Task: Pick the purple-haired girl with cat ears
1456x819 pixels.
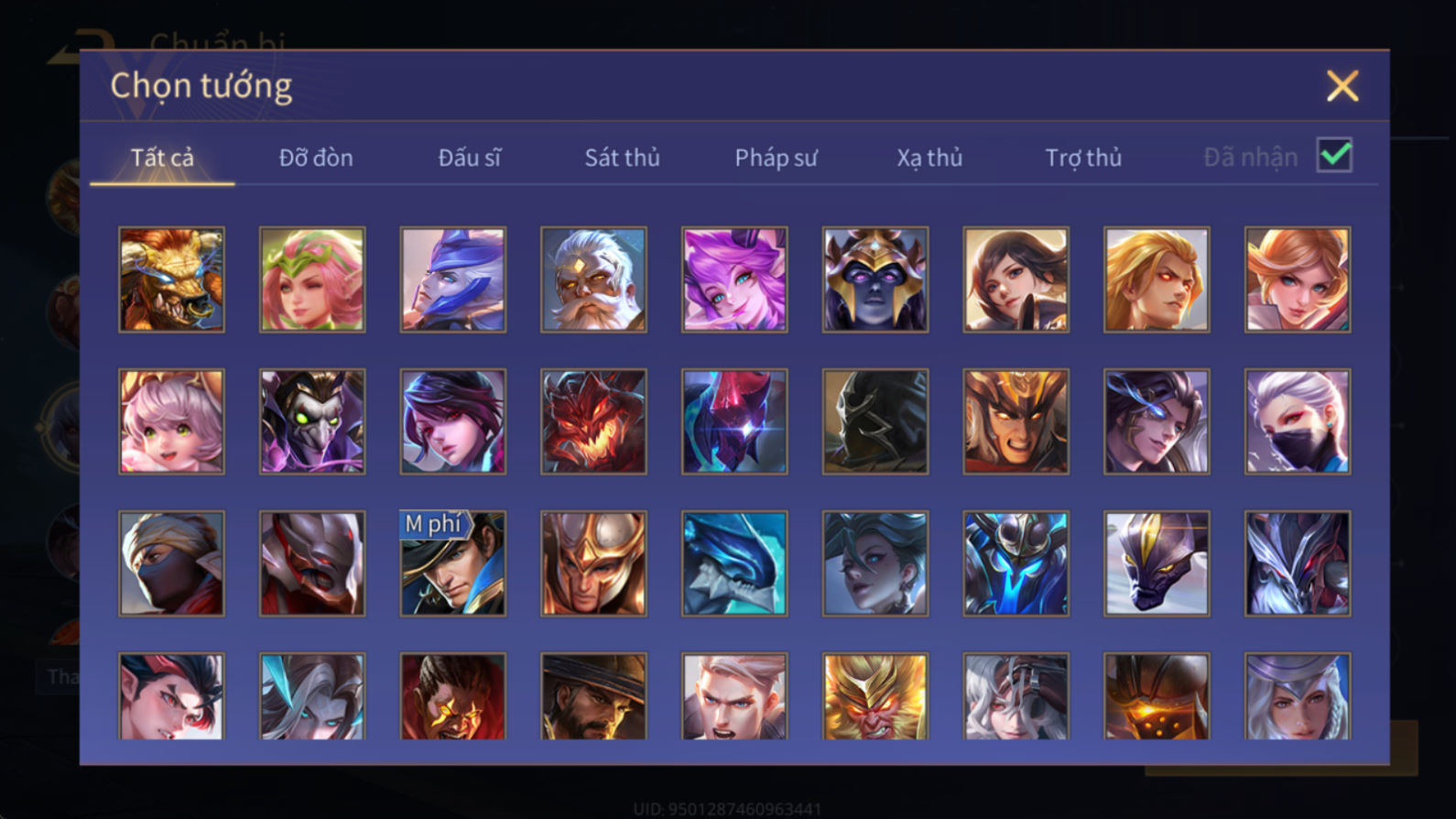Action: click(x=734, y=279)
